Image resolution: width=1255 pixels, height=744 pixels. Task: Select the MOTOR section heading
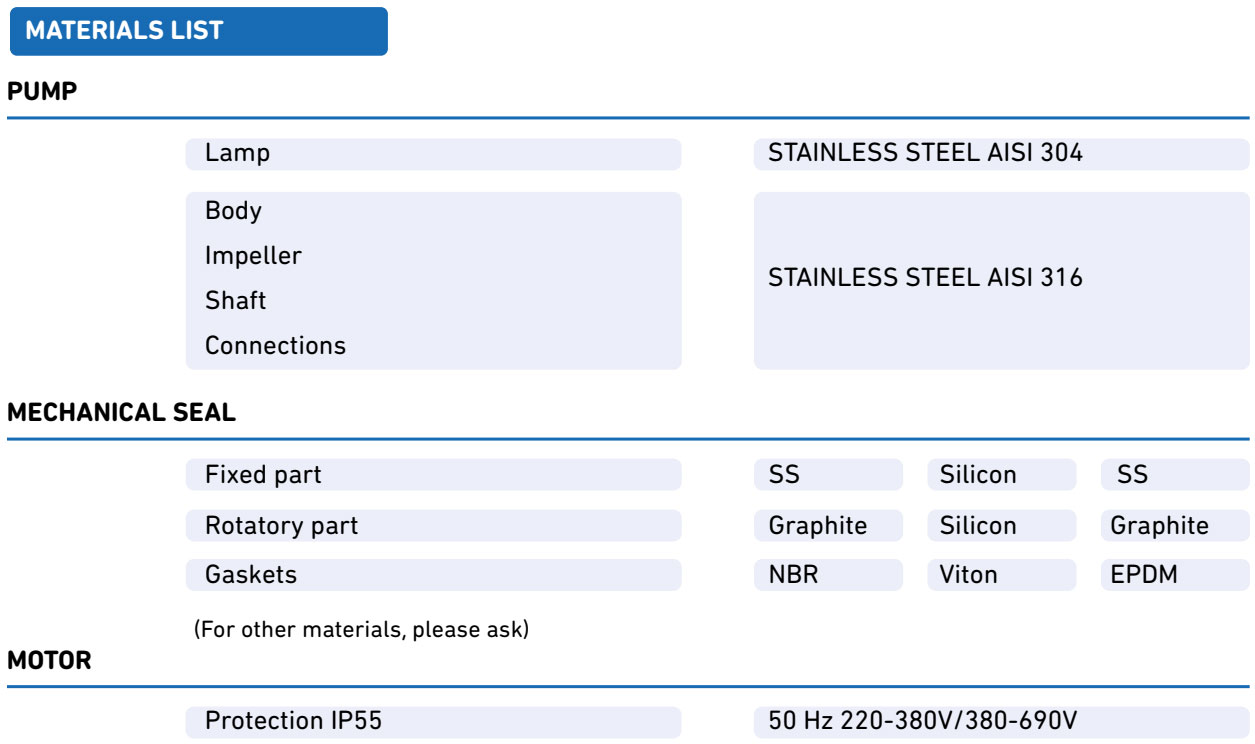coord(49,660)
